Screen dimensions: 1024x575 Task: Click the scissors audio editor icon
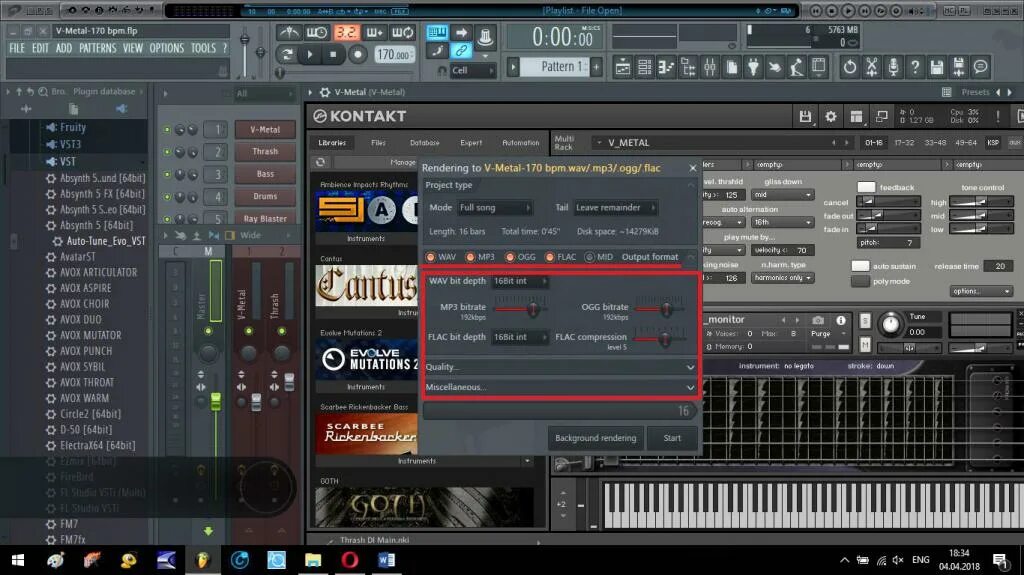[871, 67]
